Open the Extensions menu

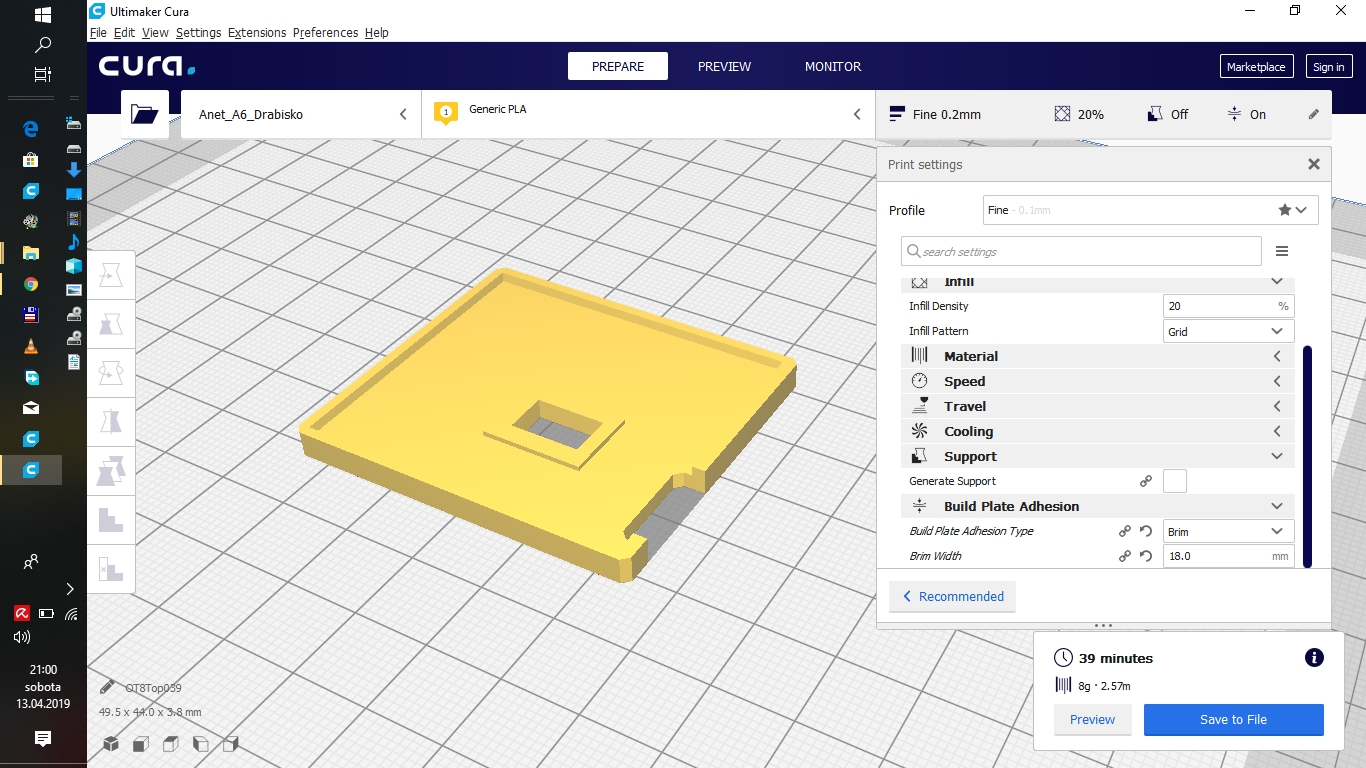257,32
